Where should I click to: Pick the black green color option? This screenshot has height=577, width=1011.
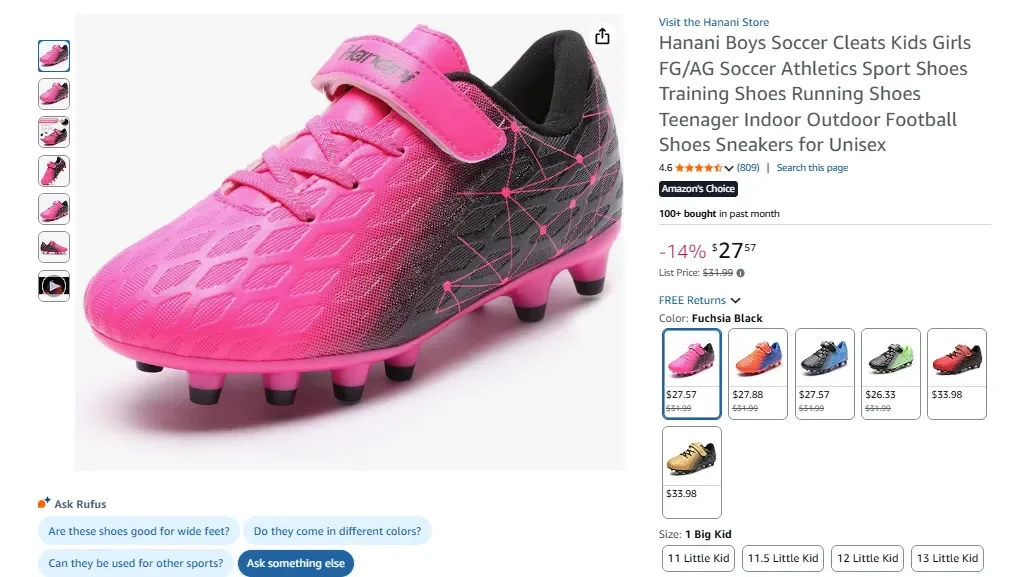tap(890, 373)
